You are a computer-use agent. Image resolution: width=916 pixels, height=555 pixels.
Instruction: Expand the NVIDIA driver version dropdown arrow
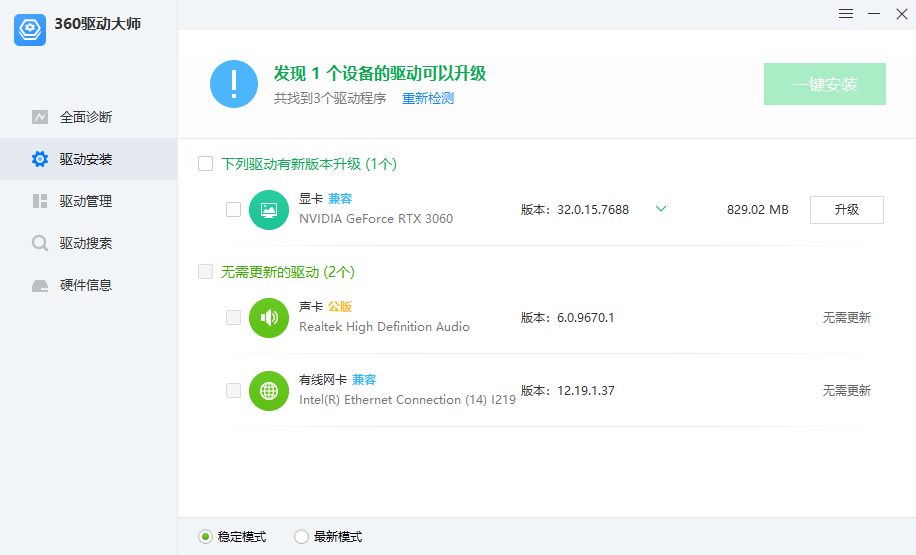660,209
